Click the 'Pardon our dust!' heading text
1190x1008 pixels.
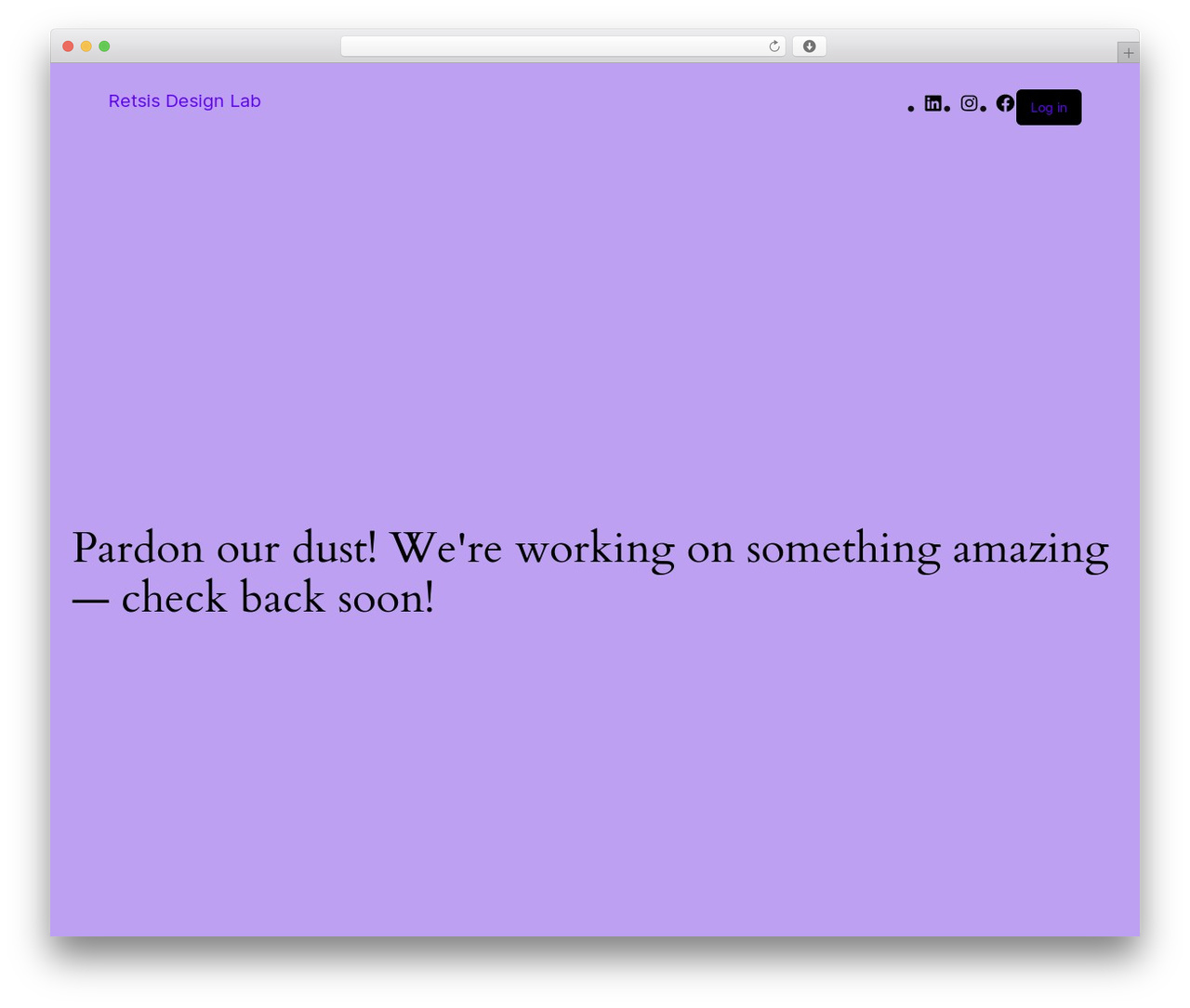point(590,572)
